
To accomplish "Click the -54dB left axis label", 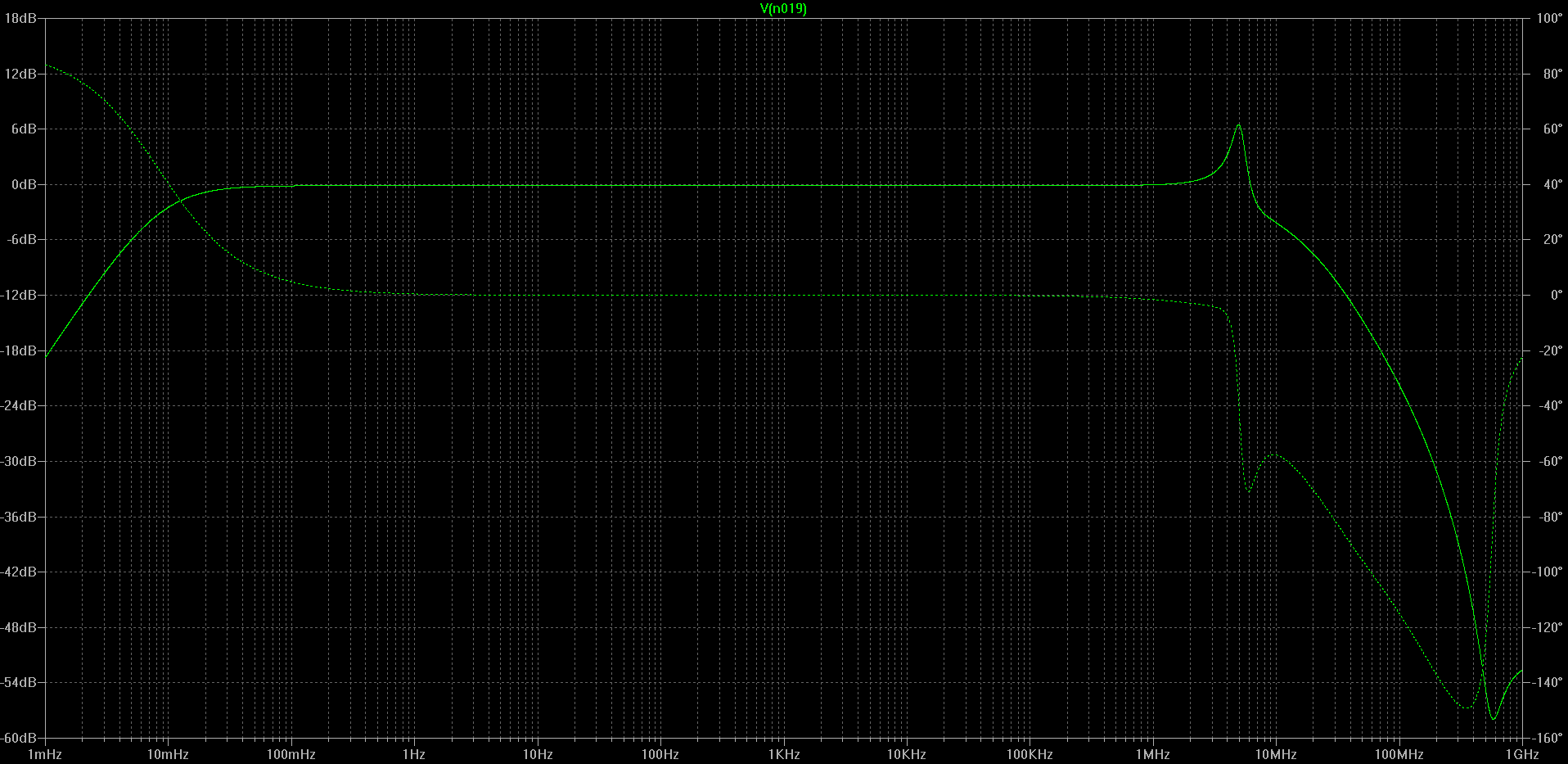I will point(19,682).
